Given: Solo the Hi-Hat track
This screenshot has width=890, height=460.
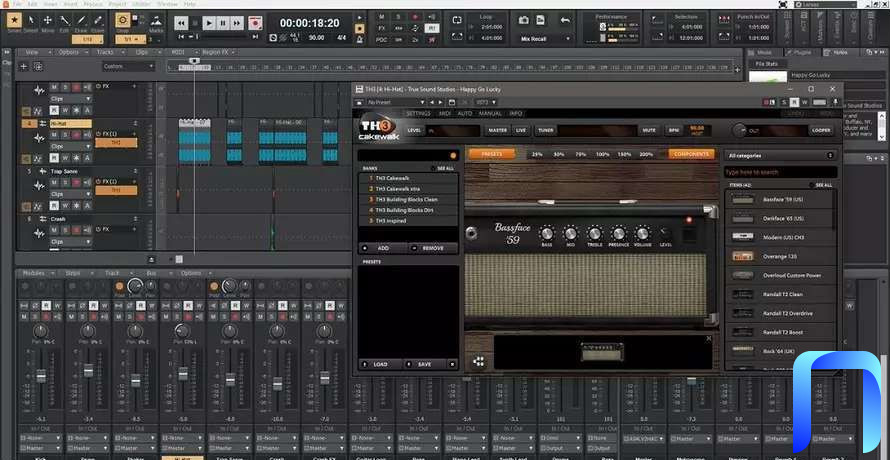Looking at the screenshot, I should coord(65,135).
